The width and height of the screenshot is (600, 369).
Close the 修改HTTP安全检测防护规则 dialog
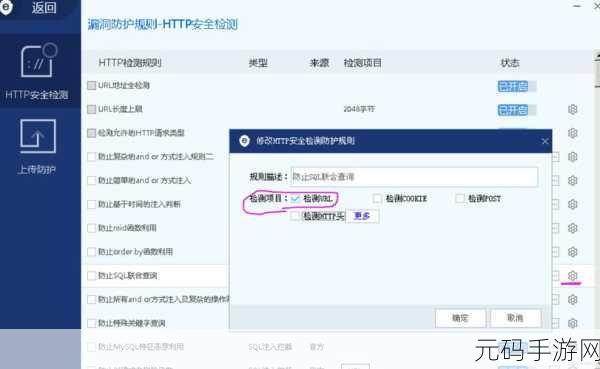coord(545,141)
